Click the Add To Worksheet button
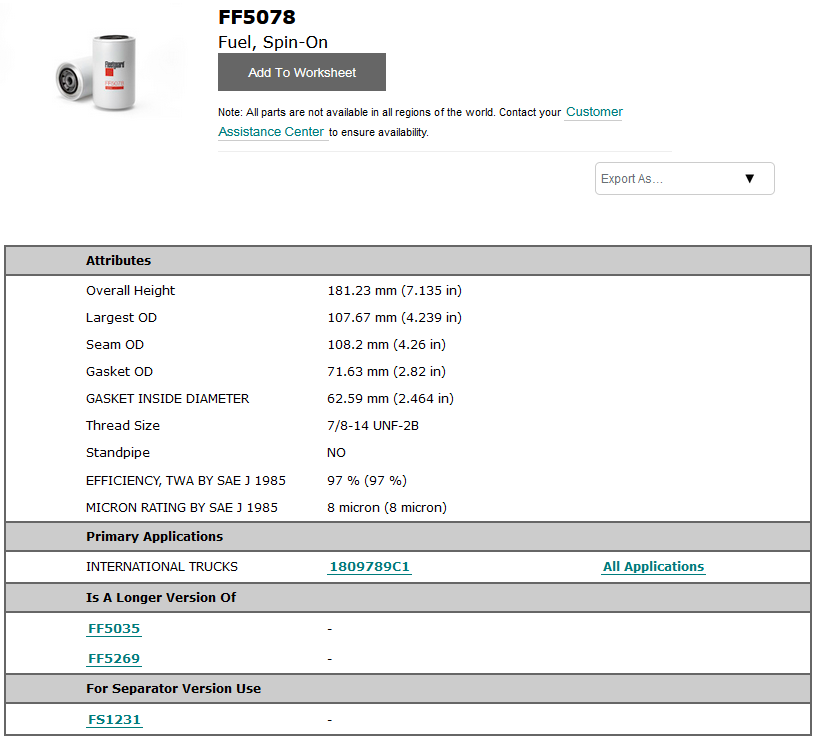The height and width of the screenshot is (738, 817). (301, 71)
